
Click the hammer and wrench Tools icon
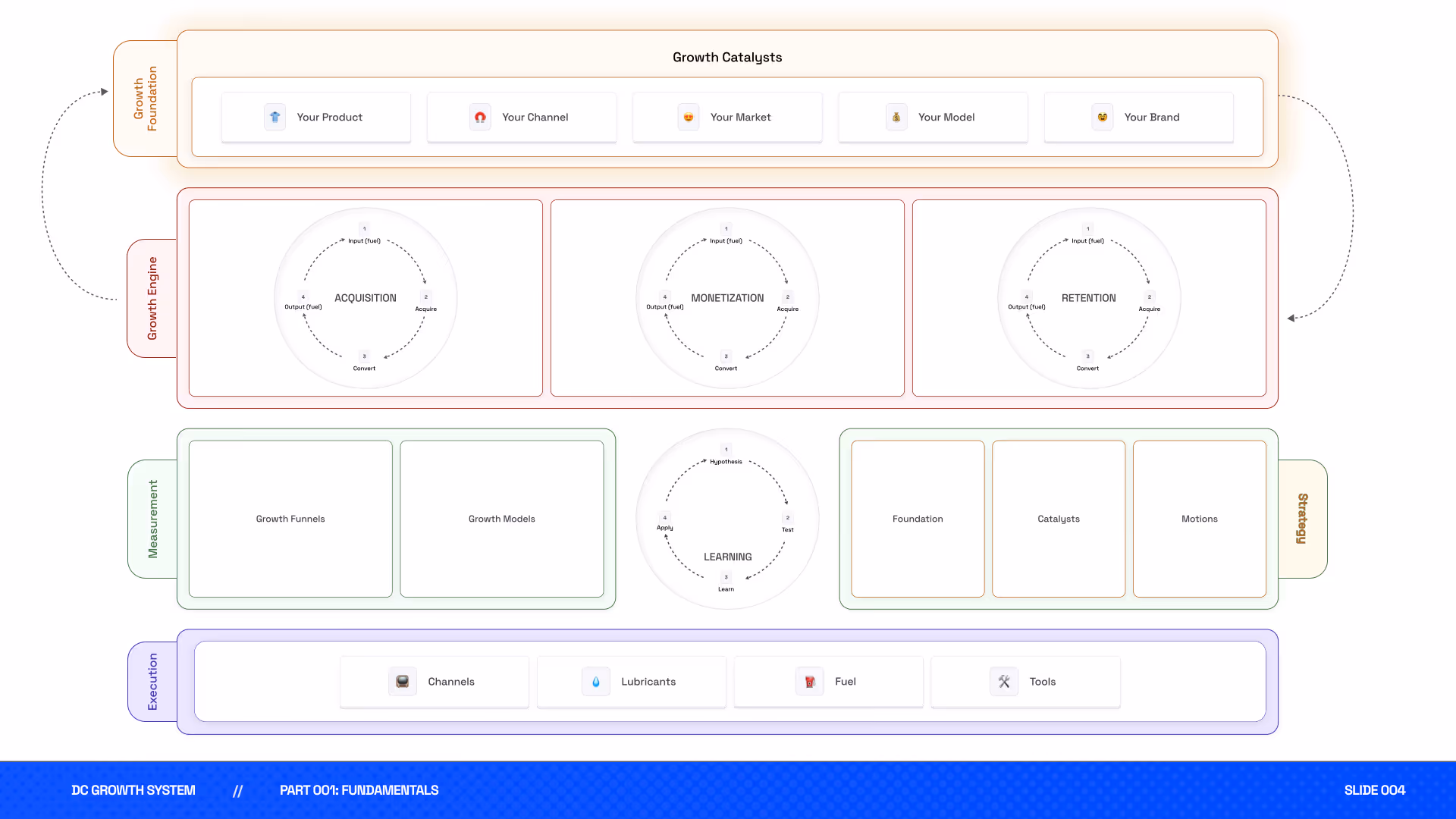pyautogui.click(x=1004, y=681)
